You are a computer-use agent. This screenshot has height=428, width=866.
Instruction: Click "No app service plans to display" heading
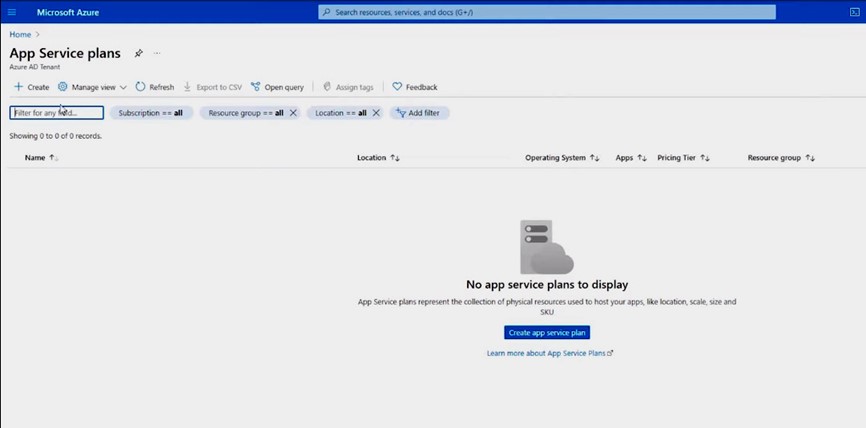547,285
